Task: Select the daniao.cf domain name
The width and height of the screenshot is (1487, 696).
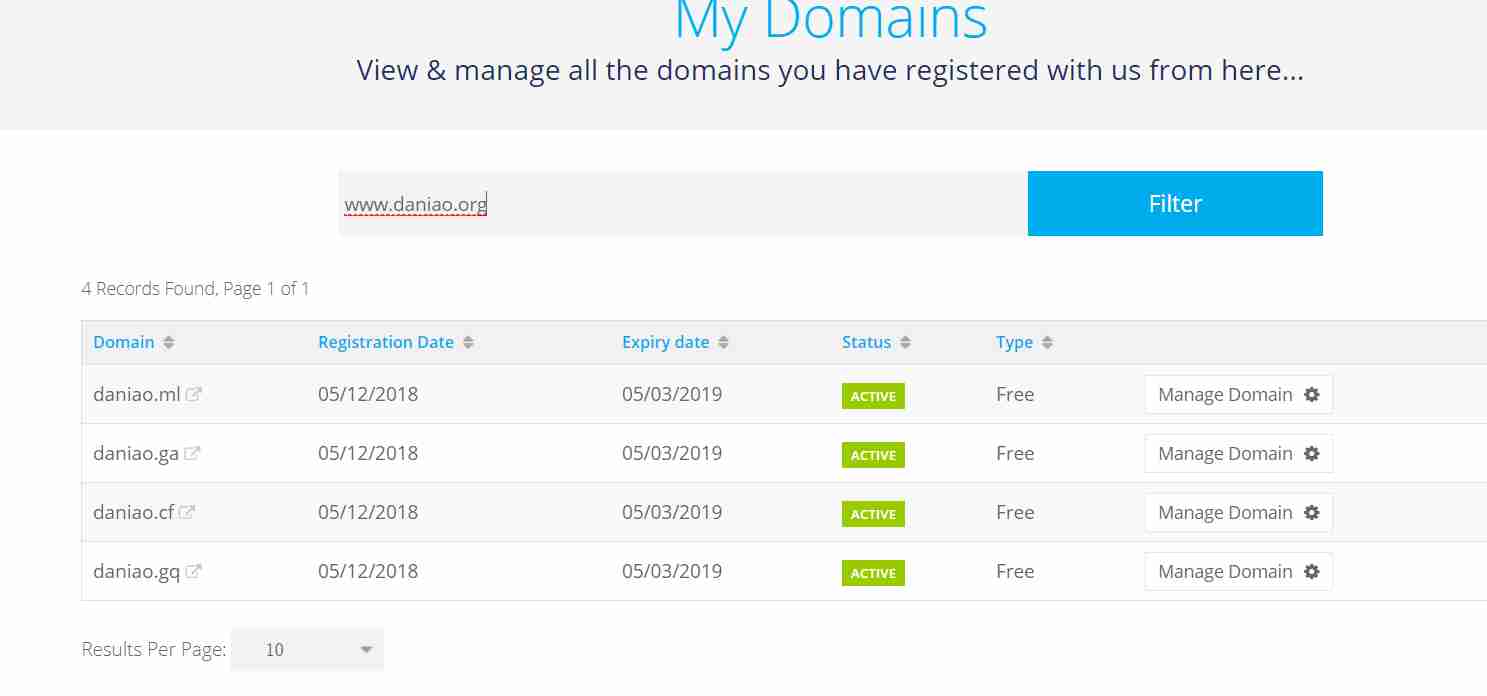Action: [133, 512]
